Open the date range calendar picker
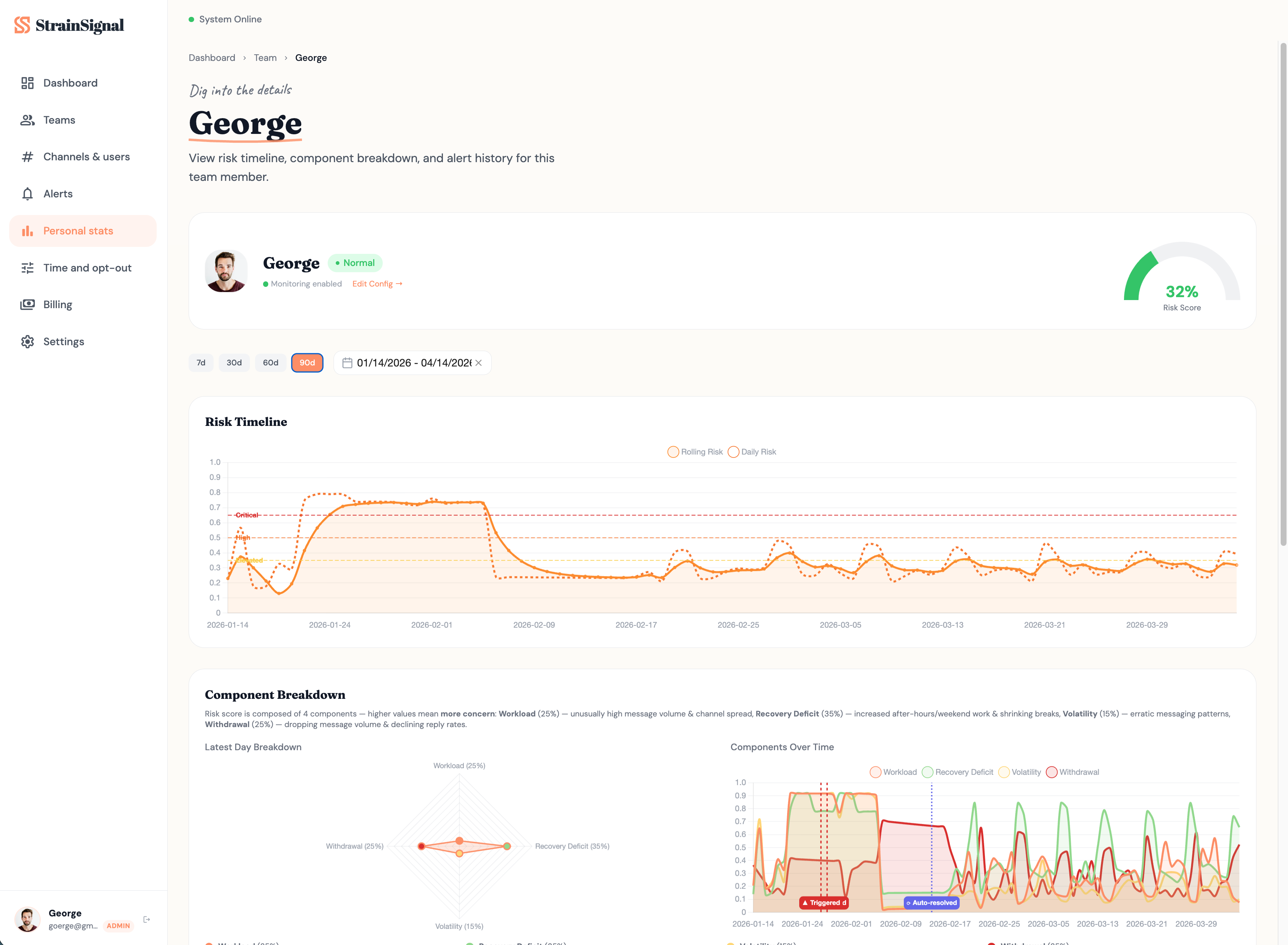 347,363
